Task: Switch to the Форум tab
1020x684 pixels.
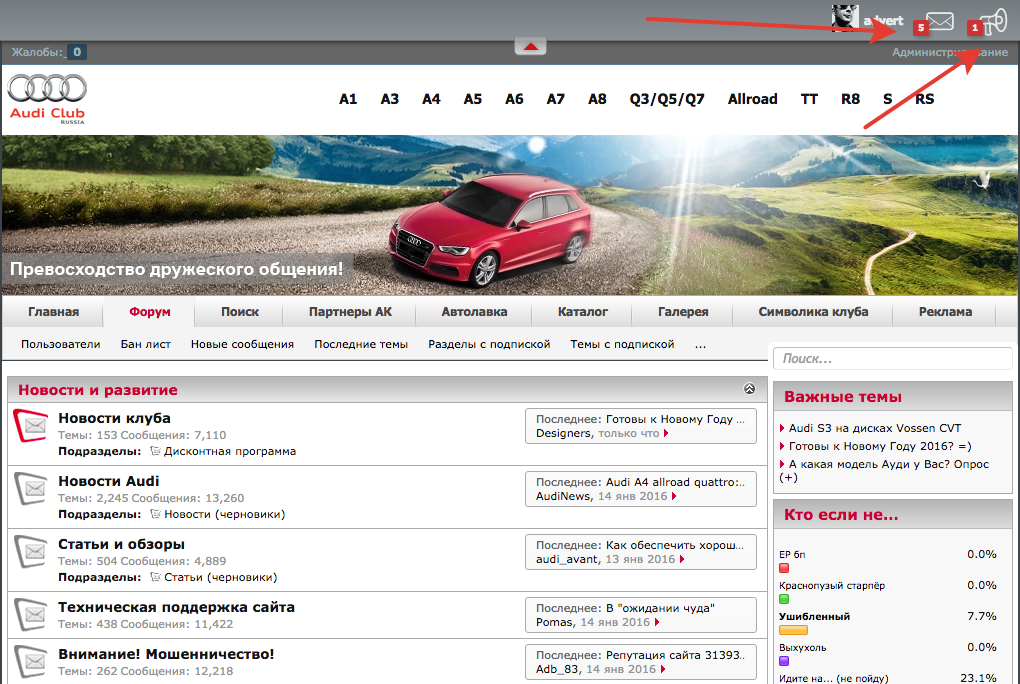Action: click(150, 312)
